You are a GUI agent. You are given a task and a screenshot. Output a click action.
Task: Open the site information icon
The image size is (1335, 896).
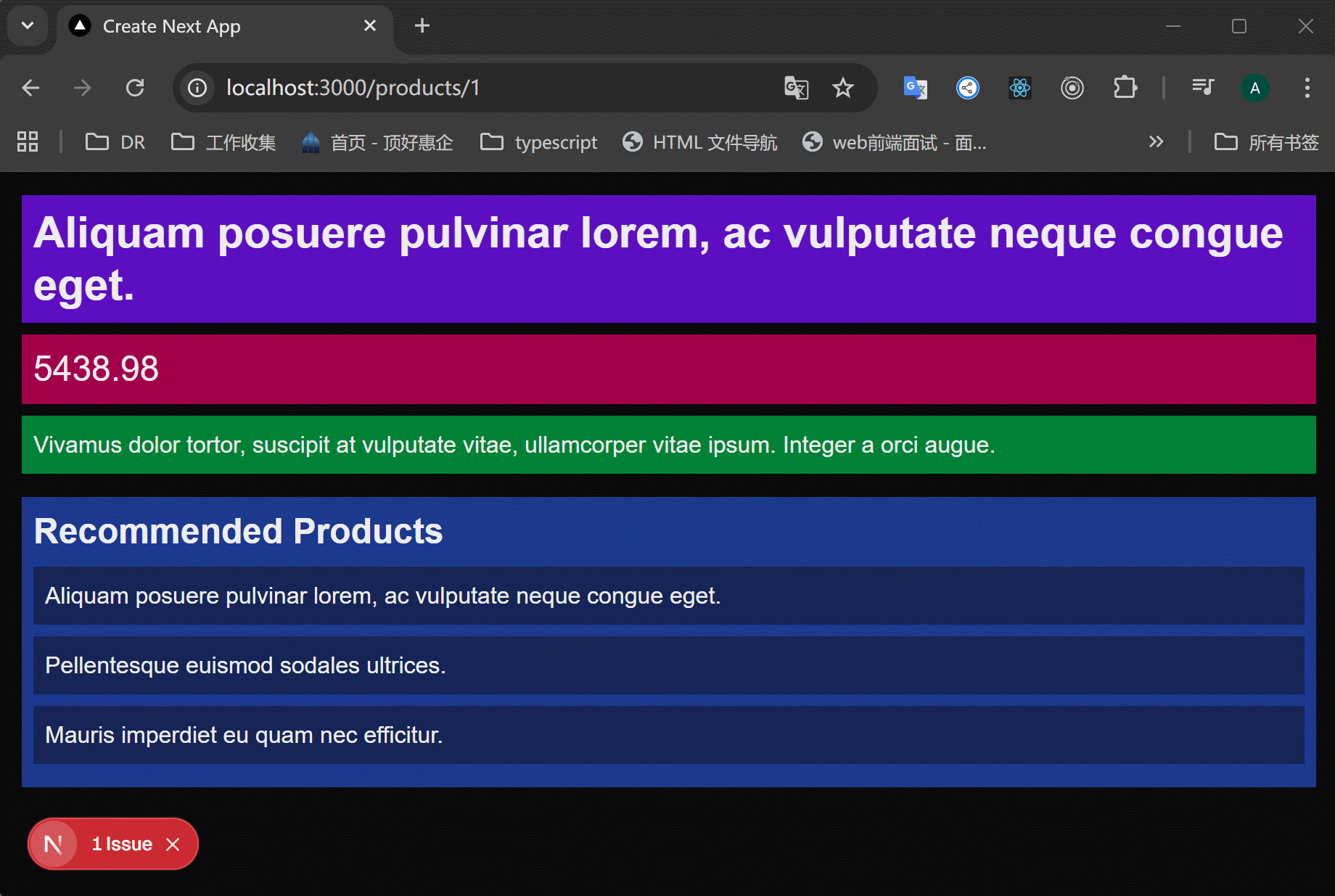pyautogui.click(x=197, y=89)
